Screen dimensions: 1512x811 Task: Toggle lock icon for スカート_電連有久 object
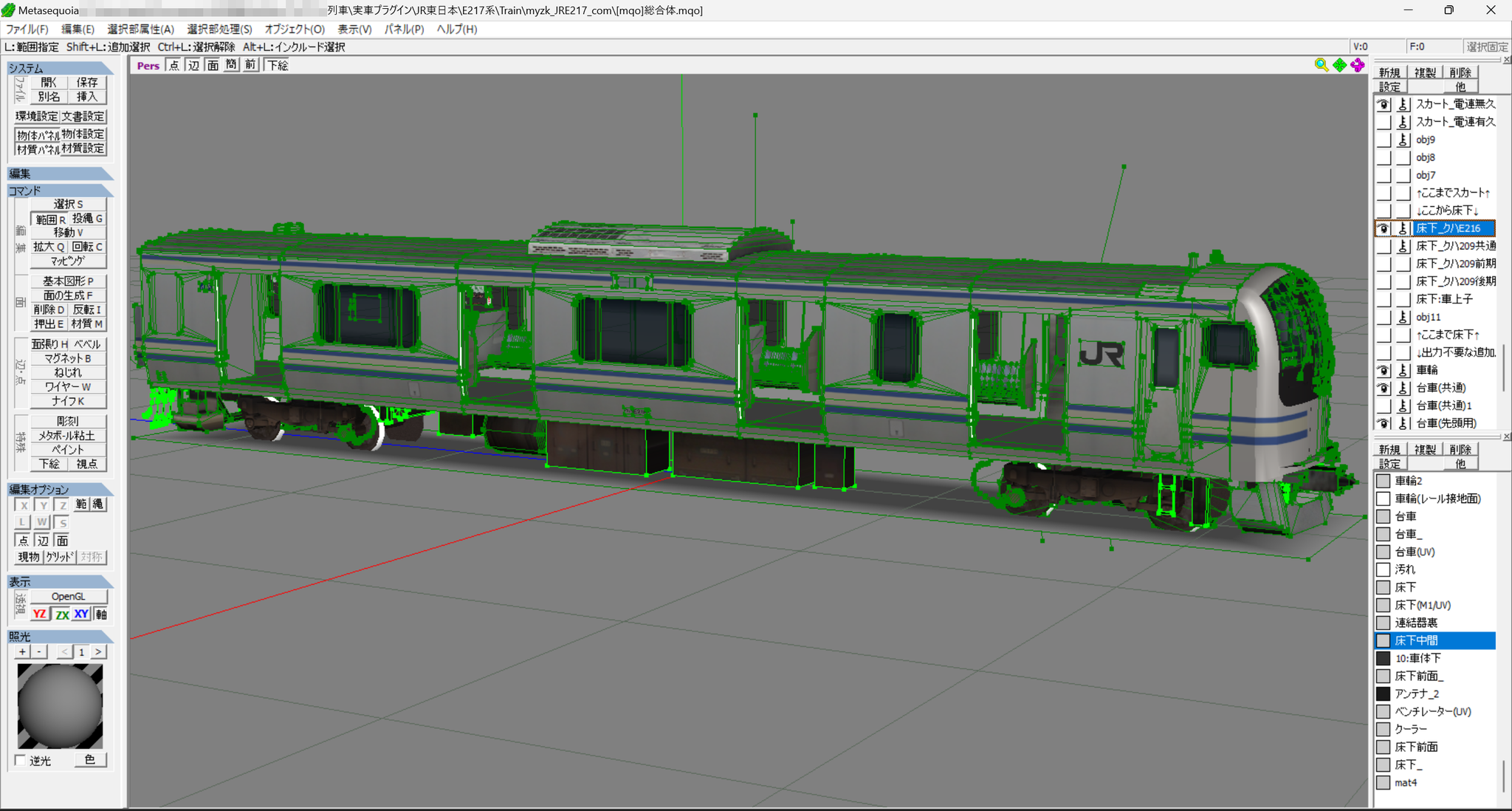(x=1403, y=122)
